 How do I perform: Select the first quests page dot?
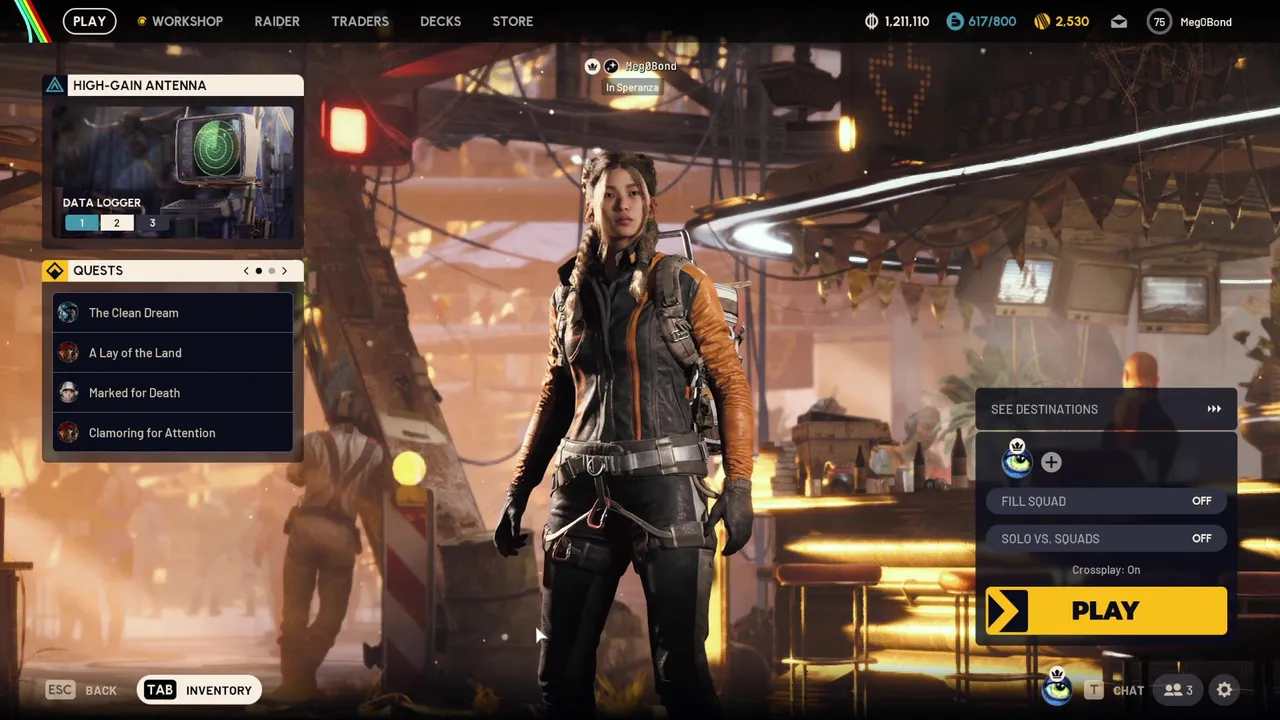tap(259, 271)
